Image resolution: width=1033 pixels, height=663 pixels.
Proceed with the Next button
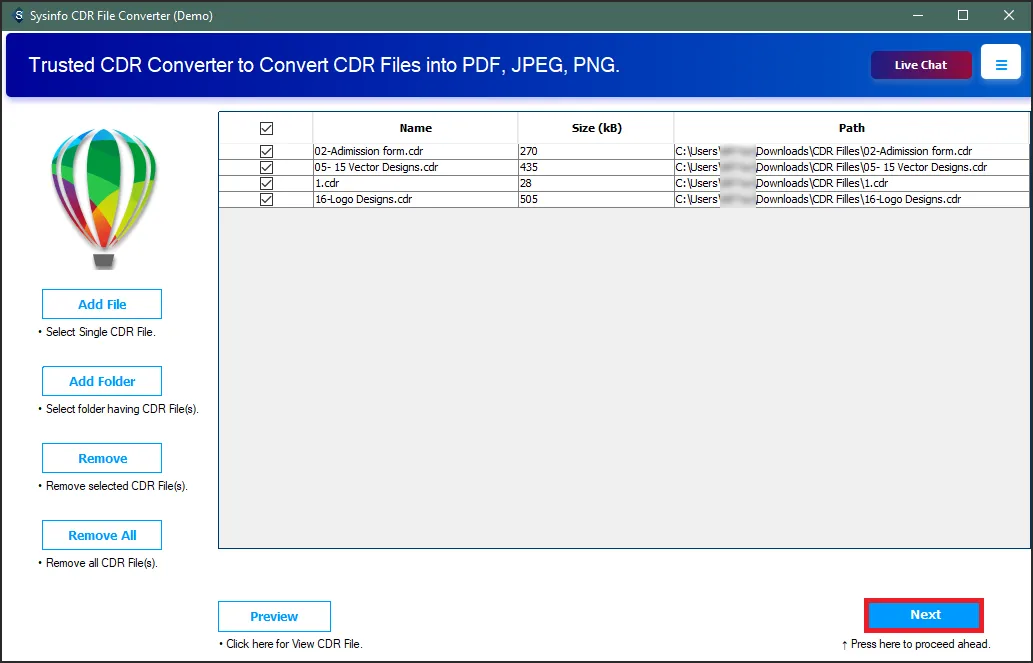click(x=924, y=615)
